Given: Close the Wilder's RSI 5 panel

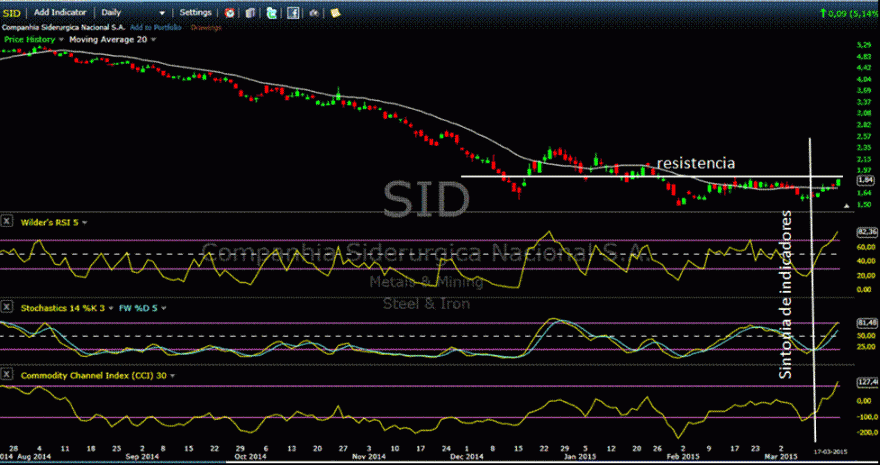Looking at the screenshot, I should (x=6, y=222).
